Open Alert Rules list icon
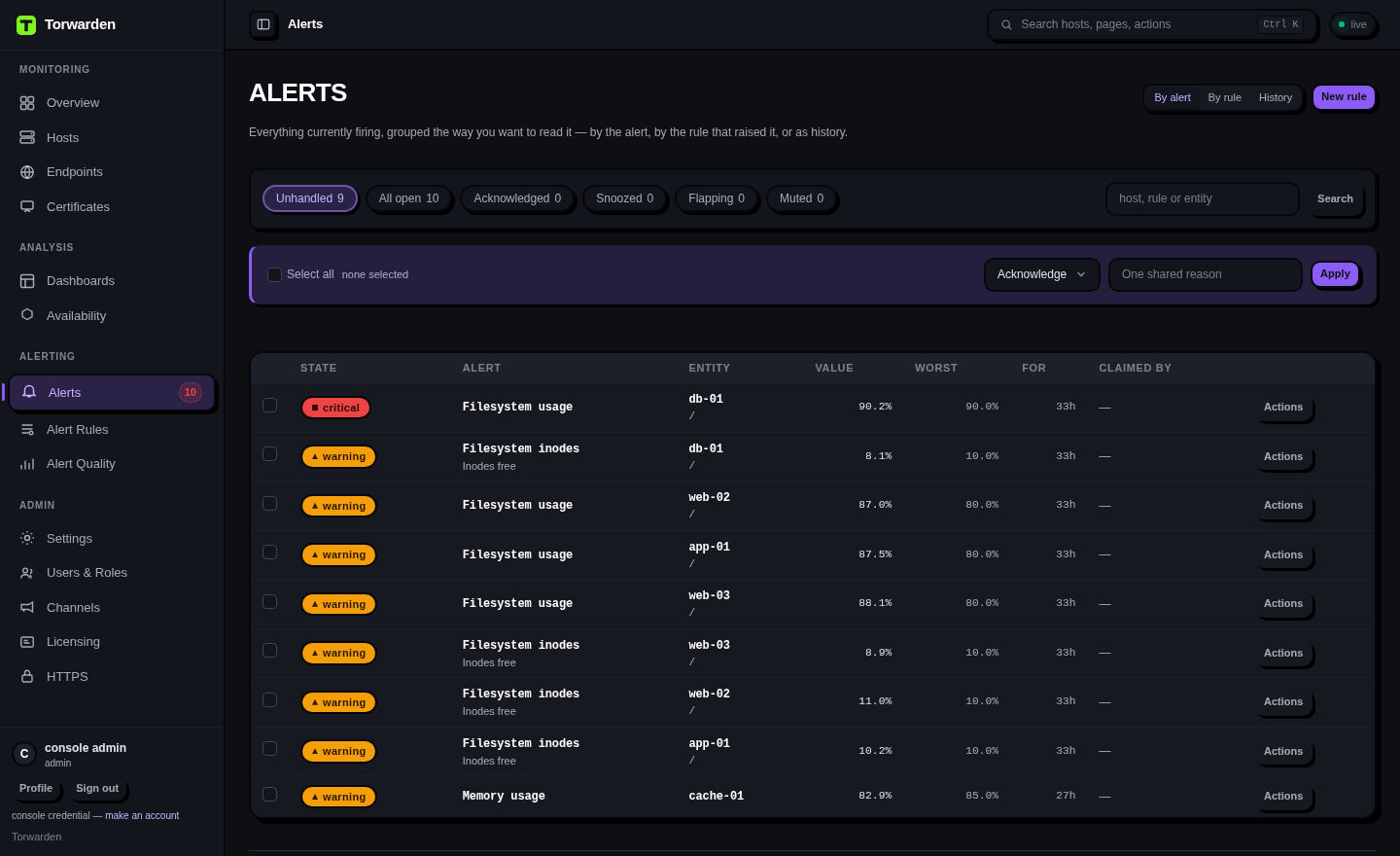The height and width of the screenshot is (856, 1400). 27,430
